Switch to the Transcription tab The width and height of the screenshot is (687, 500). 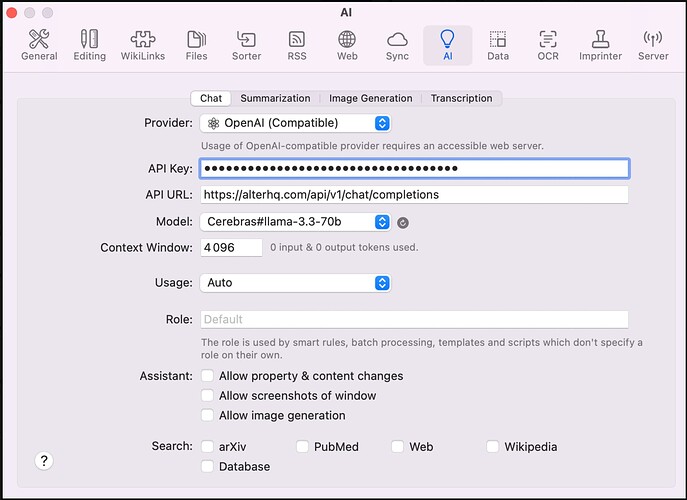tap(461, 98)
